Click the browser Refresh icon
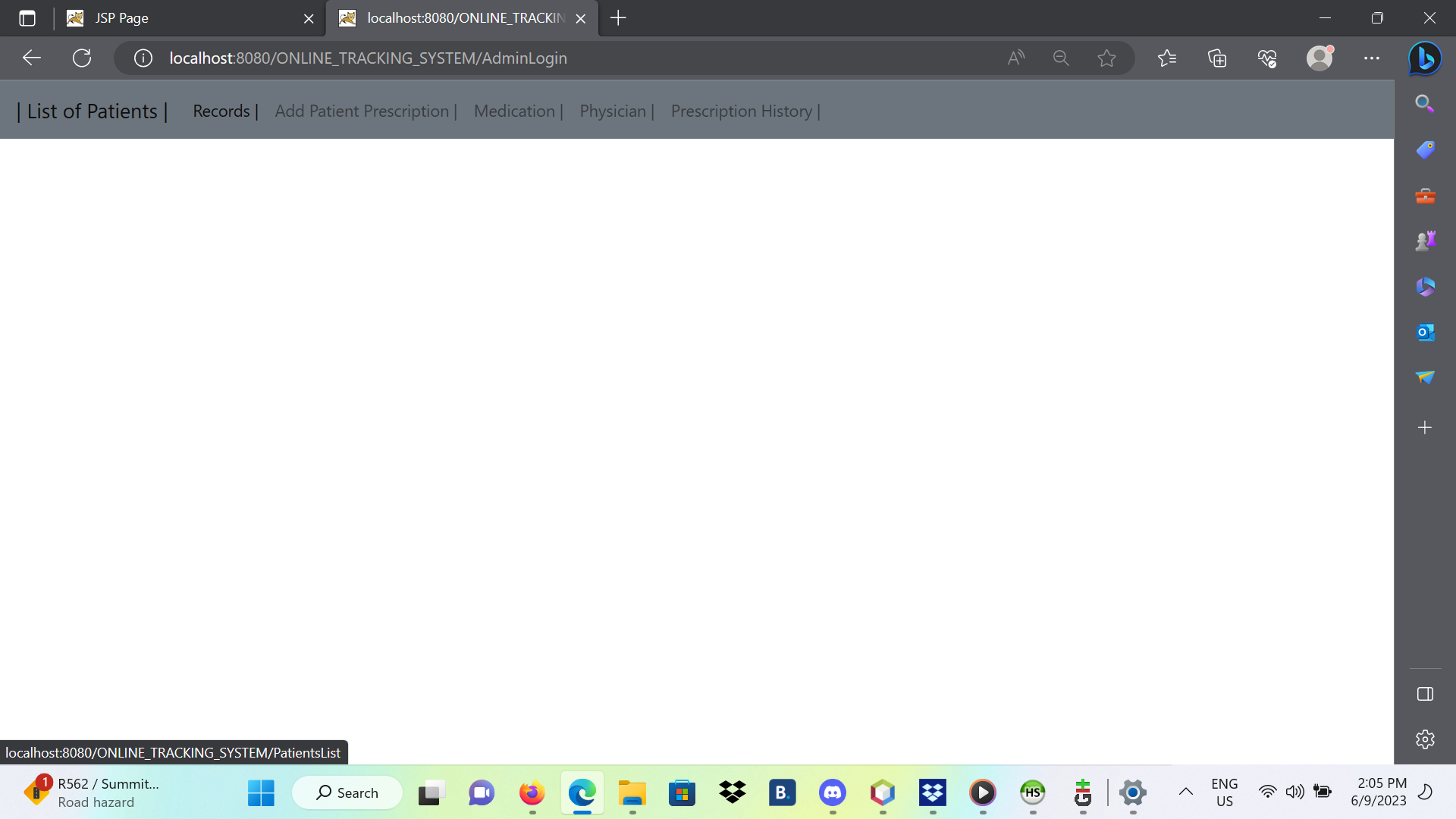Screen dimensions: 1456x819 [x=82, y=58]
